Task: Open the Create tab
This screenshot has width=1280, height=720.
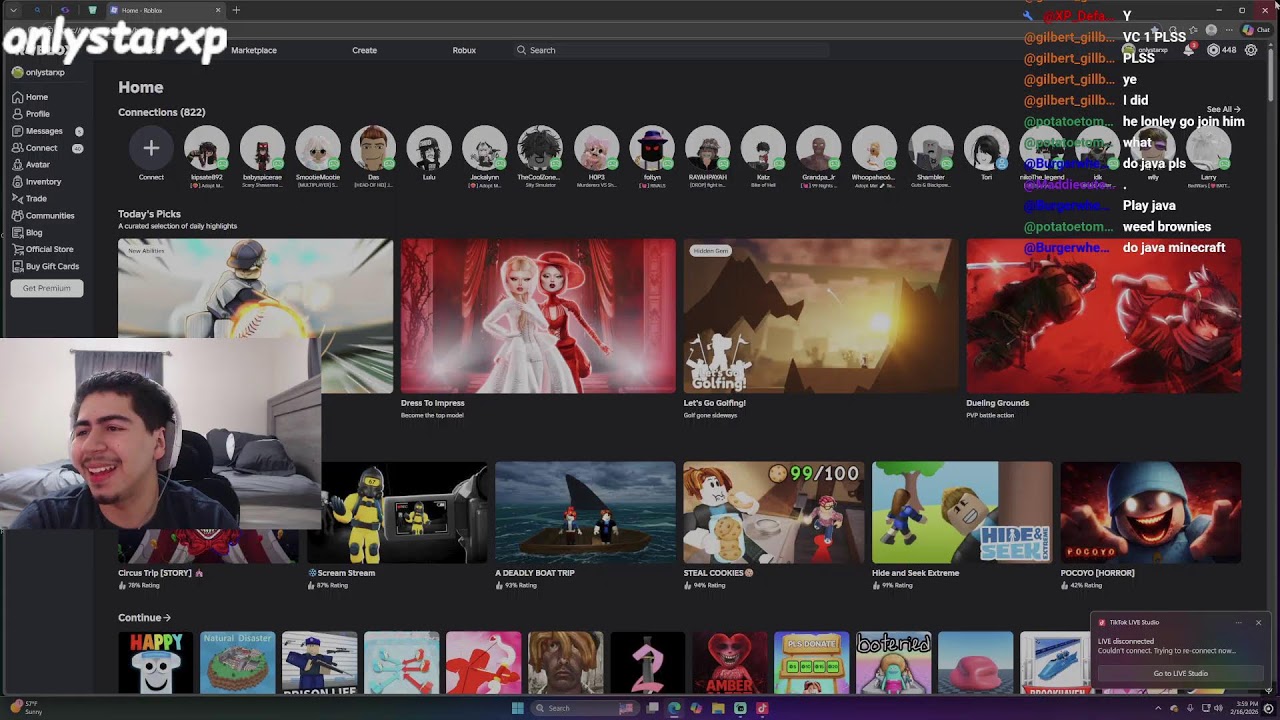Action: point(364,50)
